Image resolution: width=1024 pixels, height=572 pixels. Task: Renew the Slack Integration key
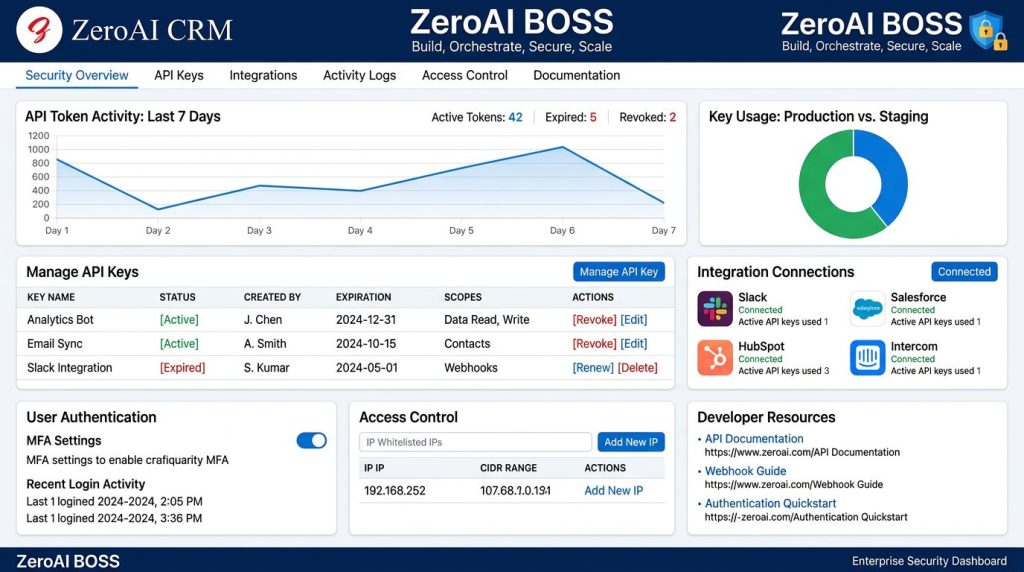pos(593,368)
